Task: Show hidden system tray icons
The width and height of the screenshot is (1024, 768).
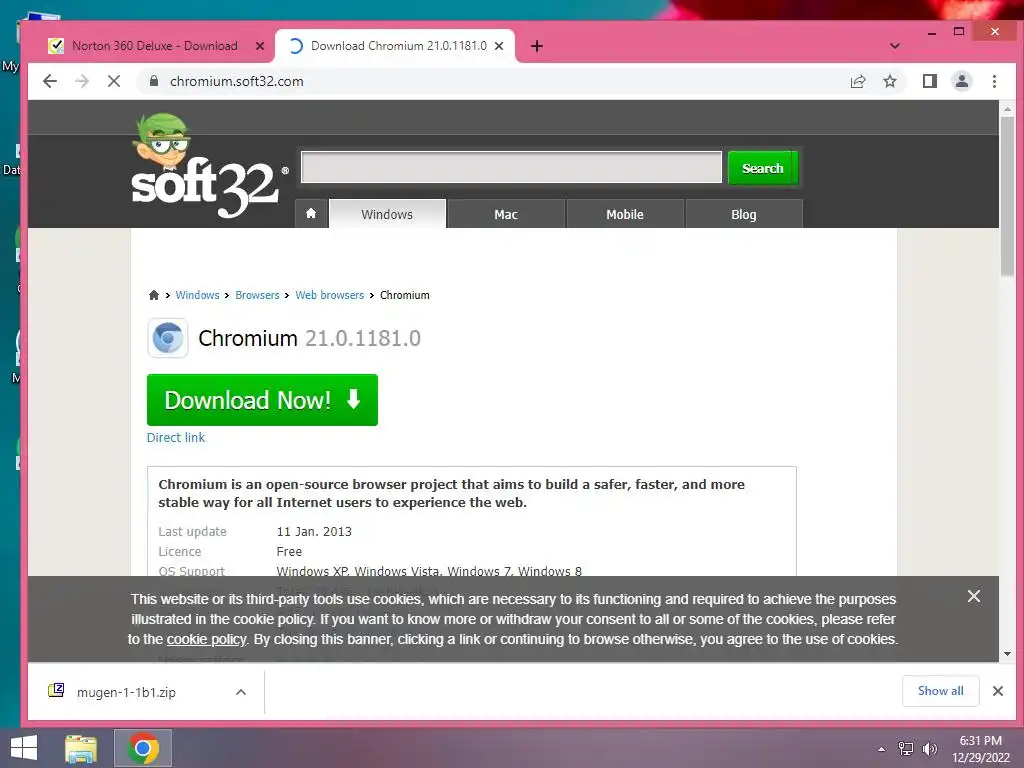Action: 882,749
